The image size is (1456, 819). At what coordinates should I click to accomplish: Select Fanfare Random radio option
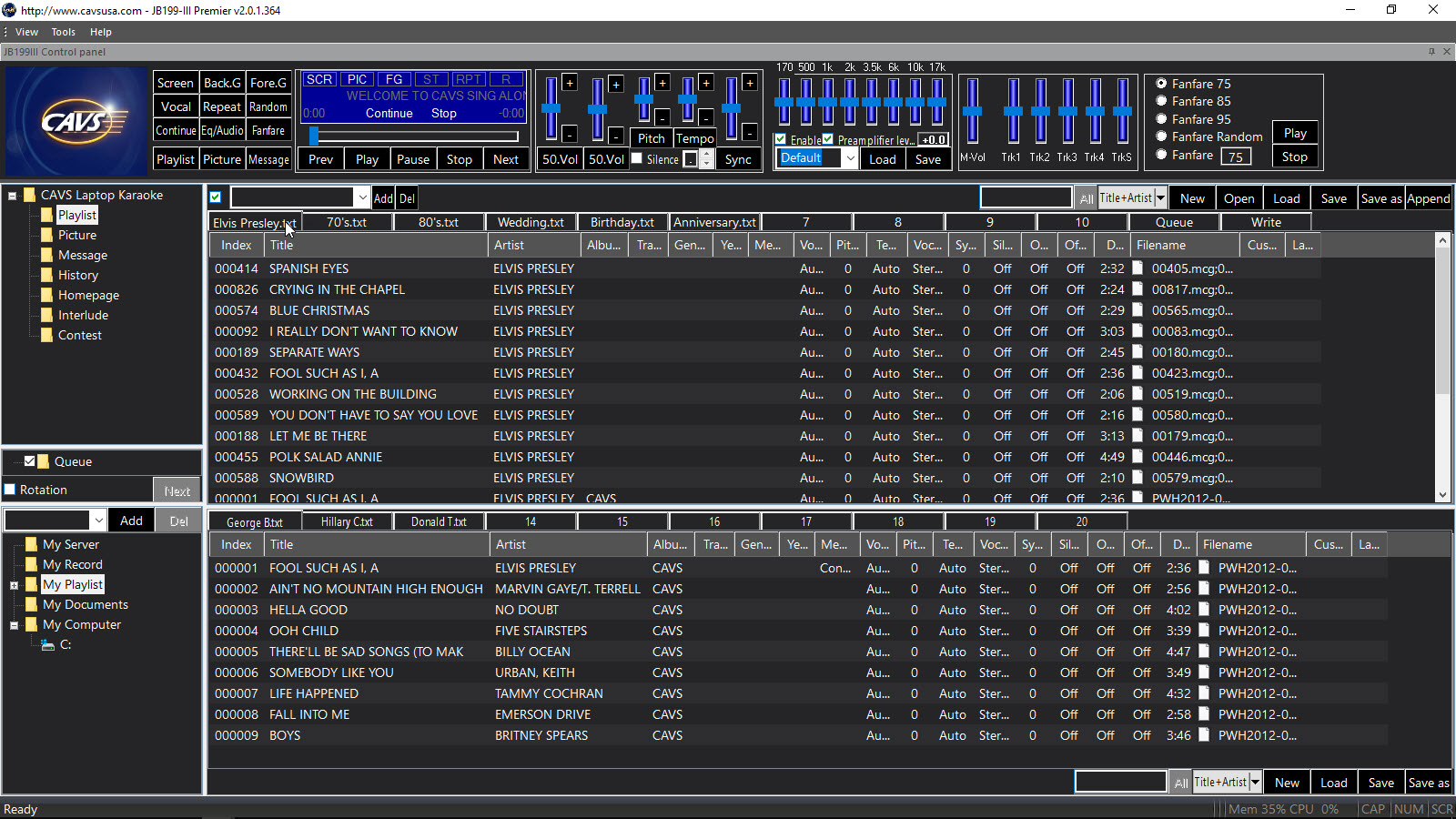point(1161,136)
